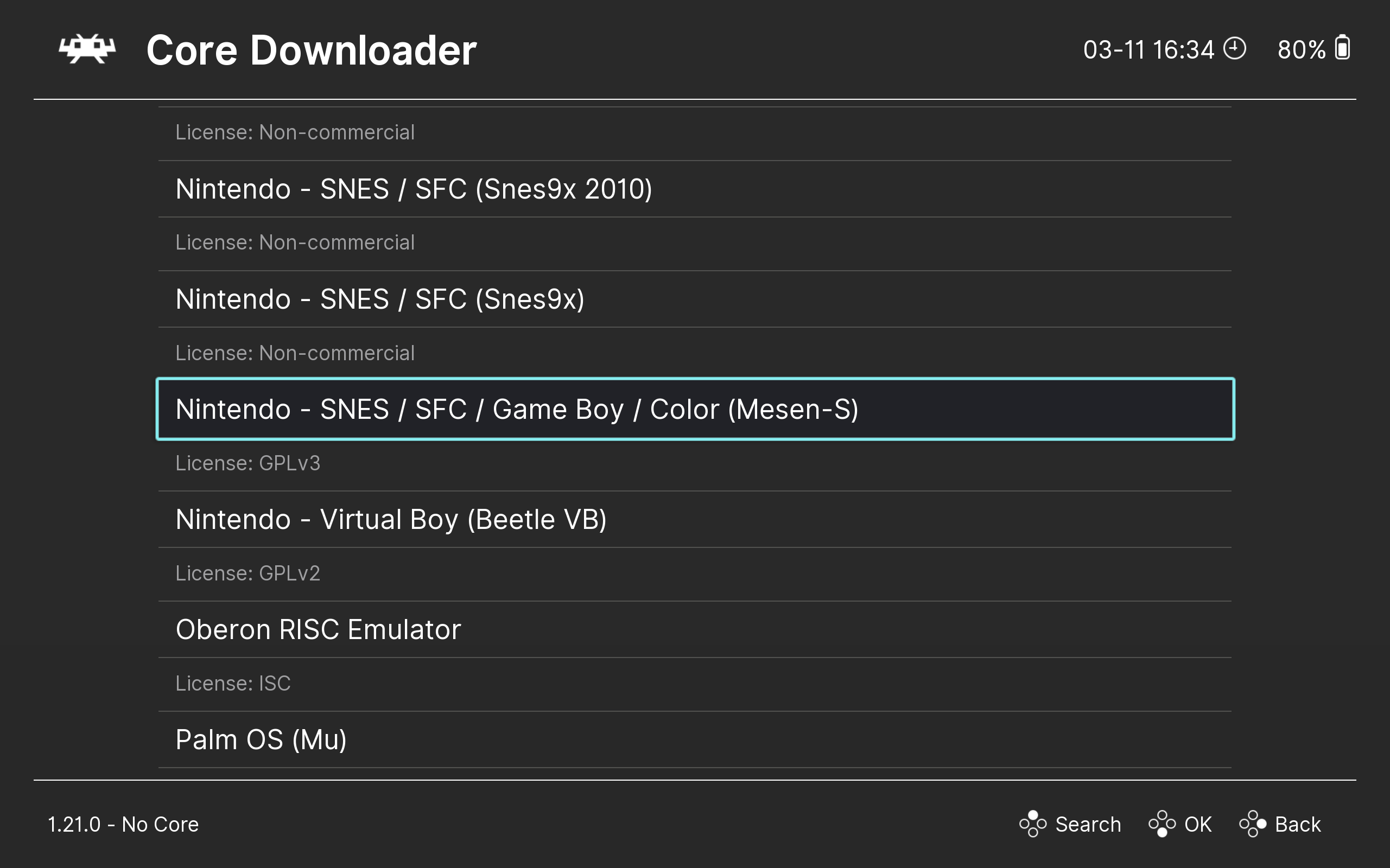Click the OK gamepad button icon
1390x868 pixels.
pyautogui.click(x=1162, y=824)
